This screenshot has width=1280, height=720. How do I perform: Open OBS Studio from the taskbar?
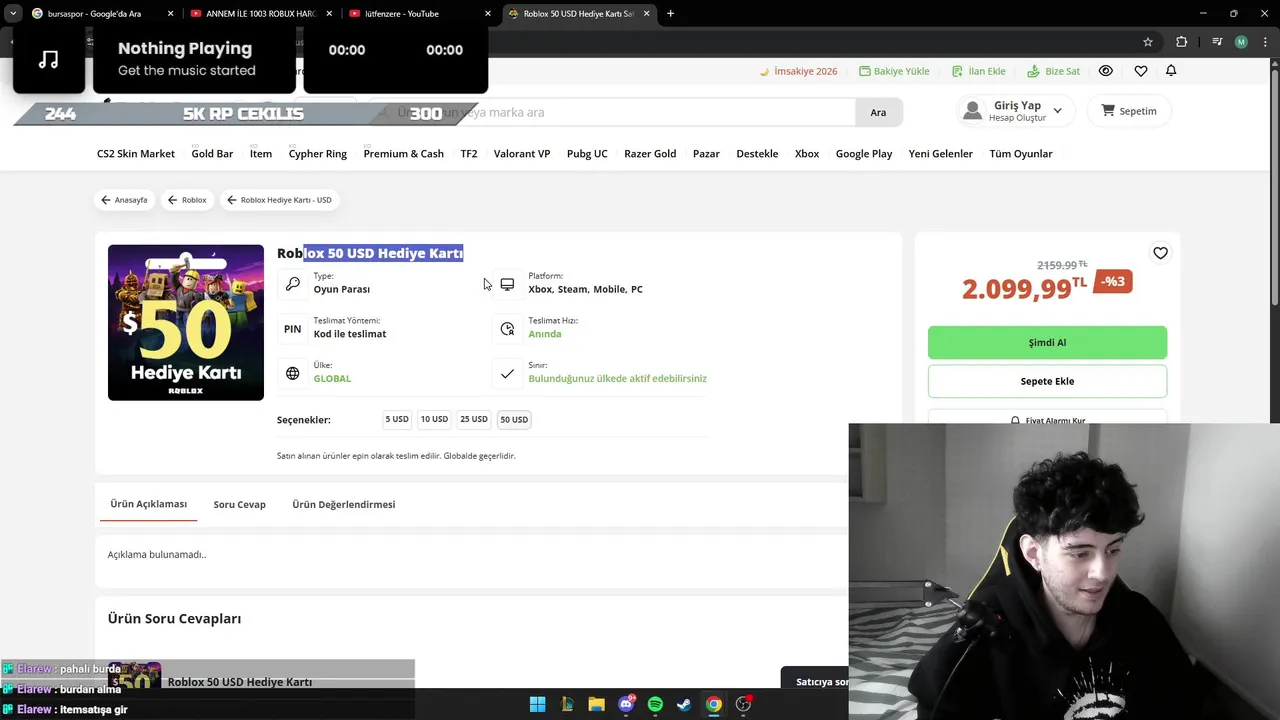[x=743, y=704]
